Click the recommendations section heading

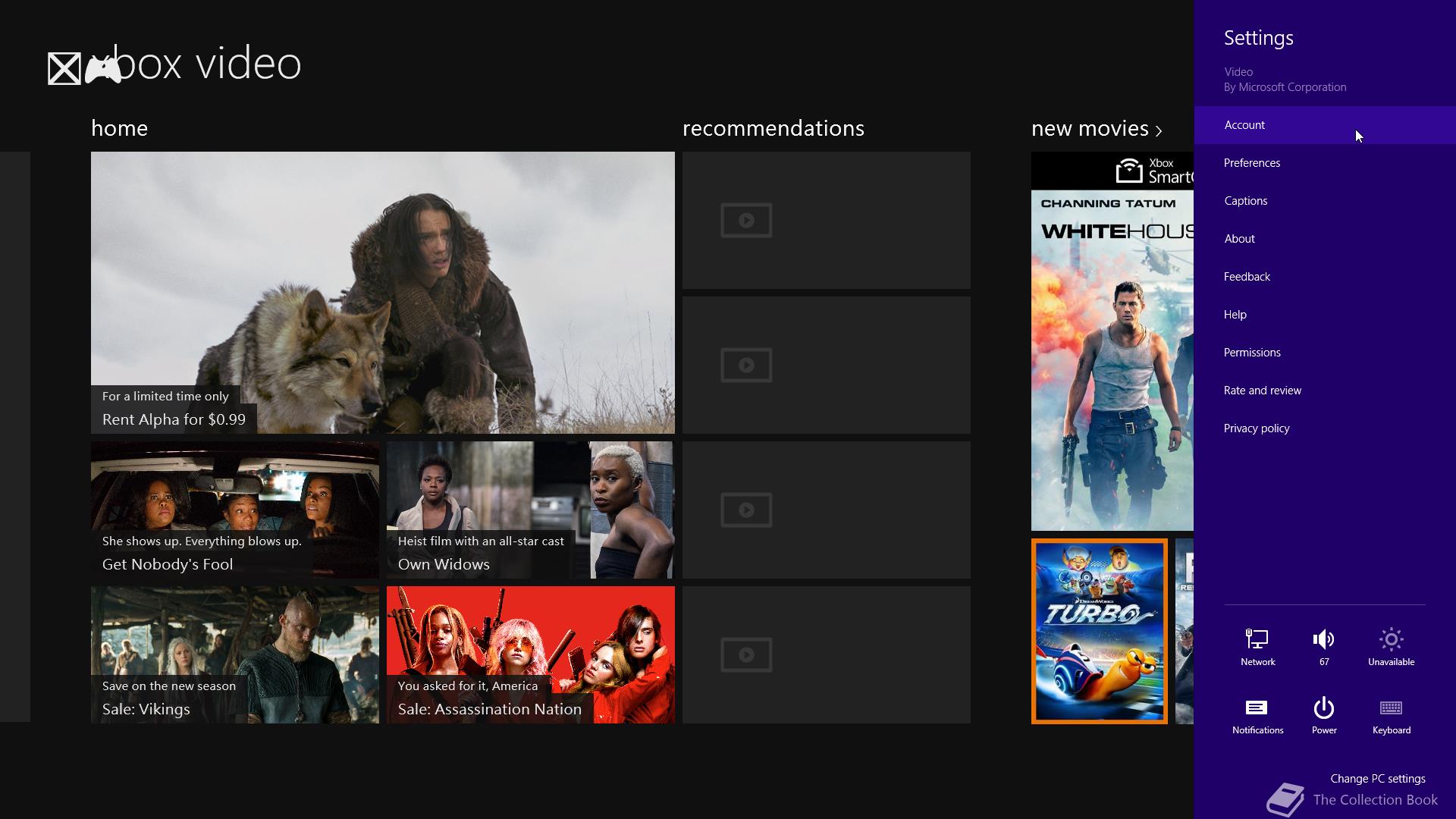(773, 128)
